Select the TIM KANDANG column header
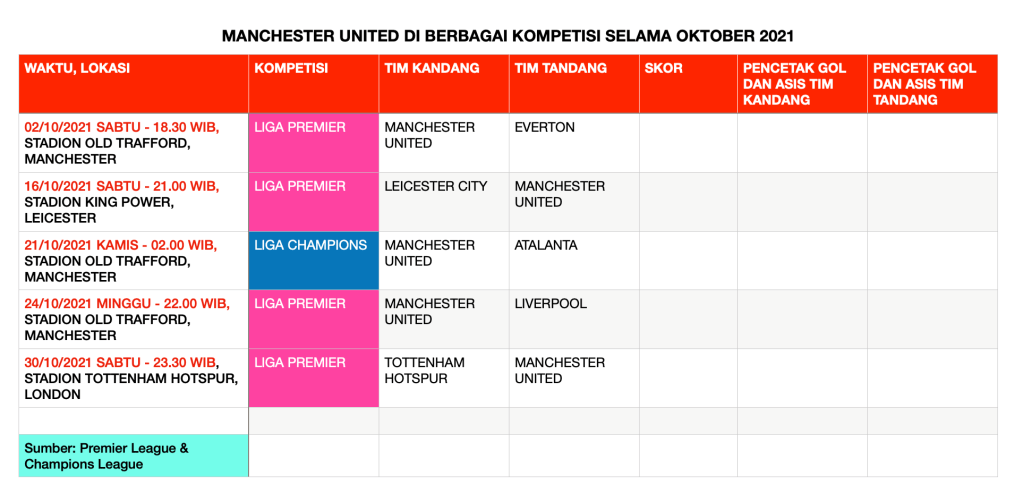Viewport: 1023px width, 492px height. point(443,84)
